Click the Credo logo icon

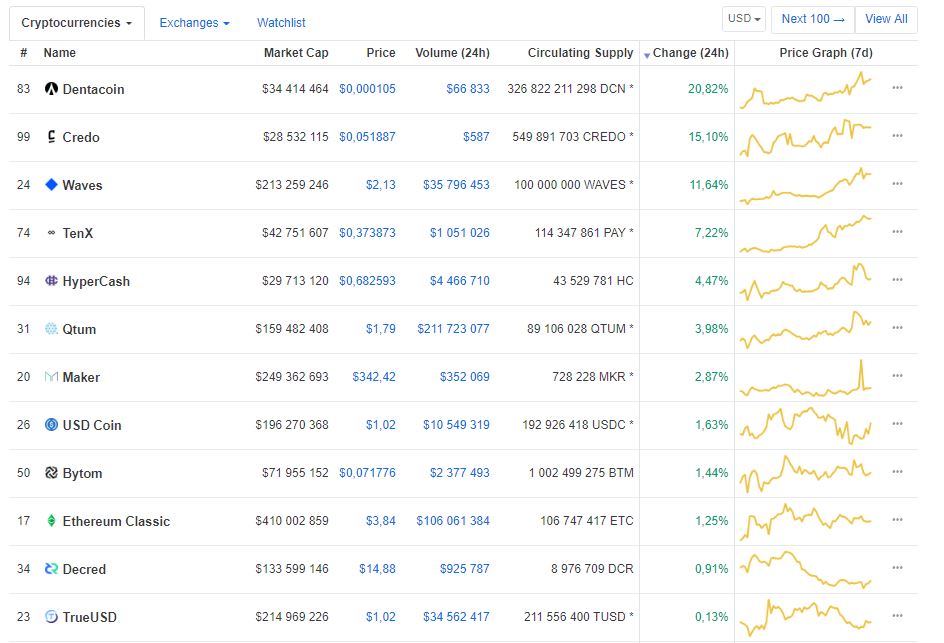51,137
